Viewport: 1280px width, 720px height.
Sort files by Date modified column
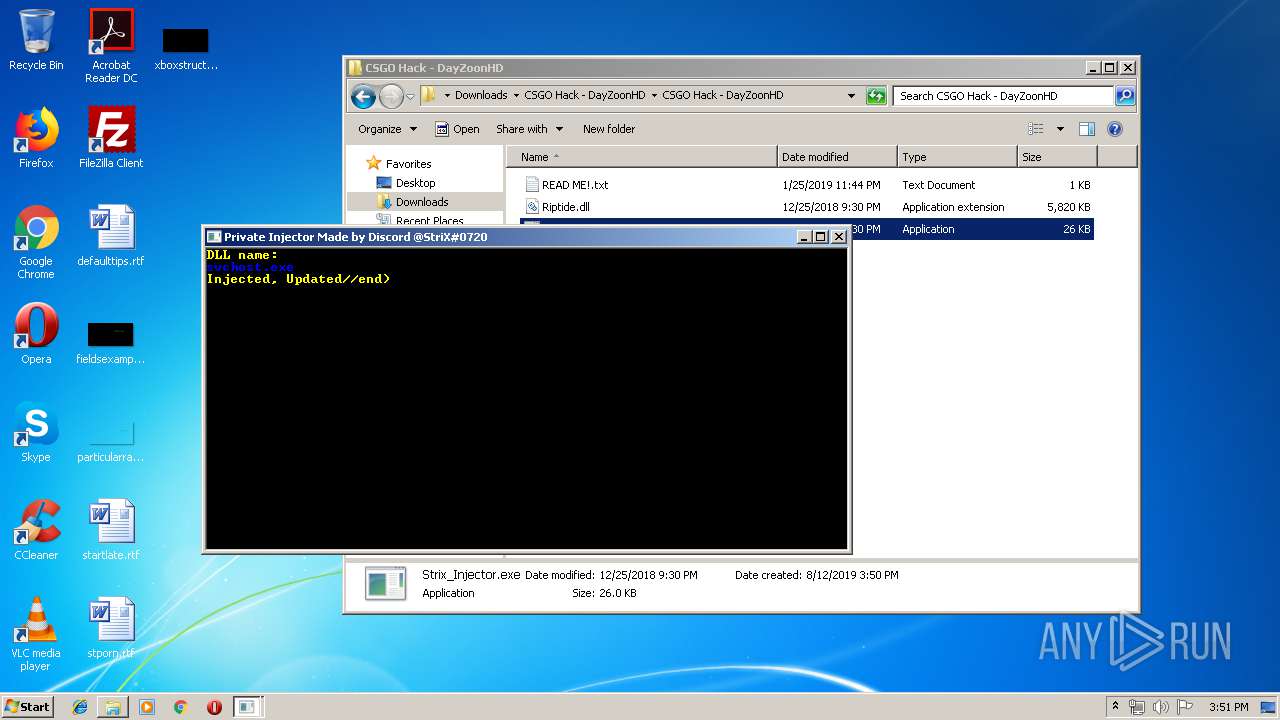[837, 157]
